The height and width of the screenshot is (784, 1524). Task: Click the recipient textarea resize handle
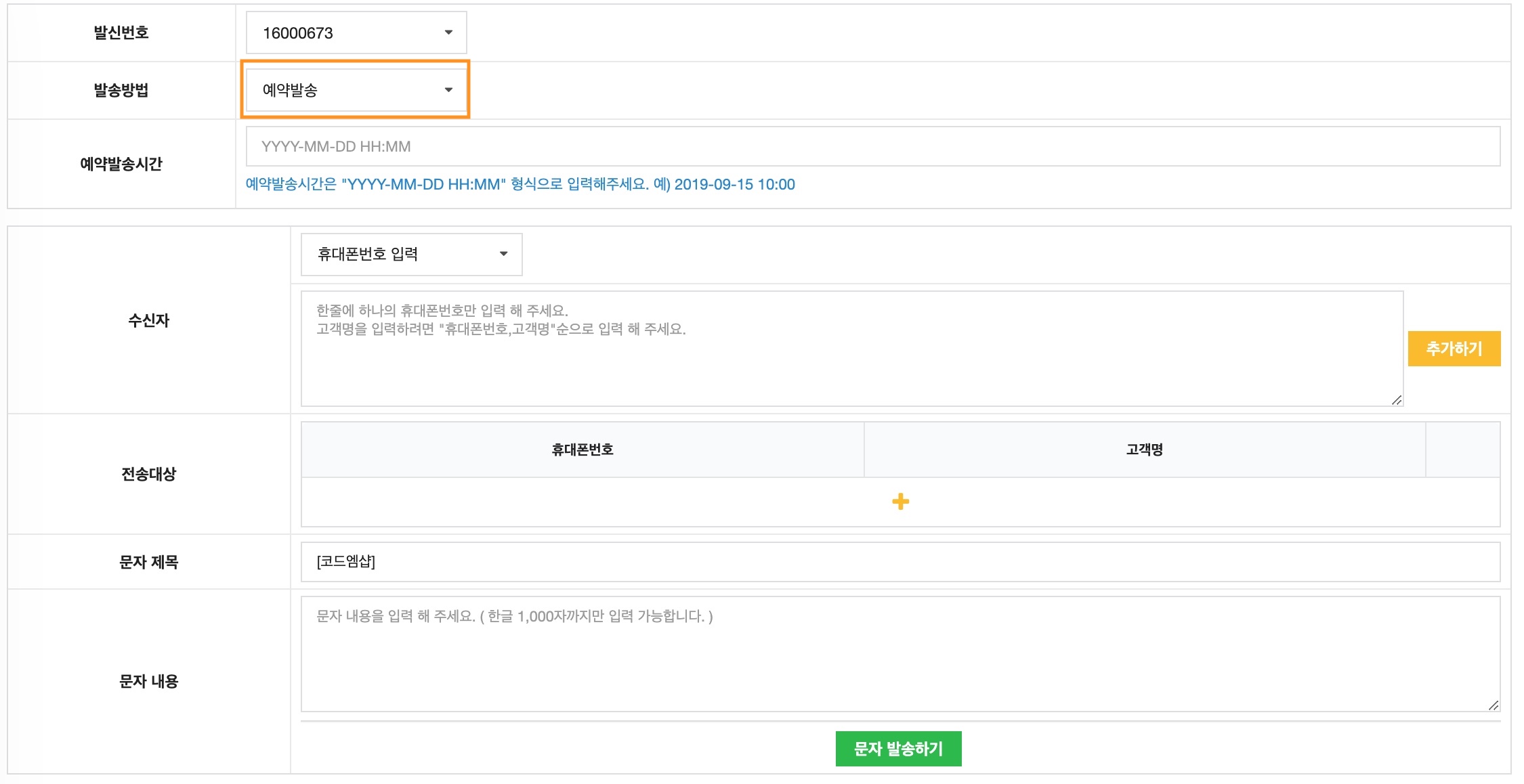[1397, 401]
